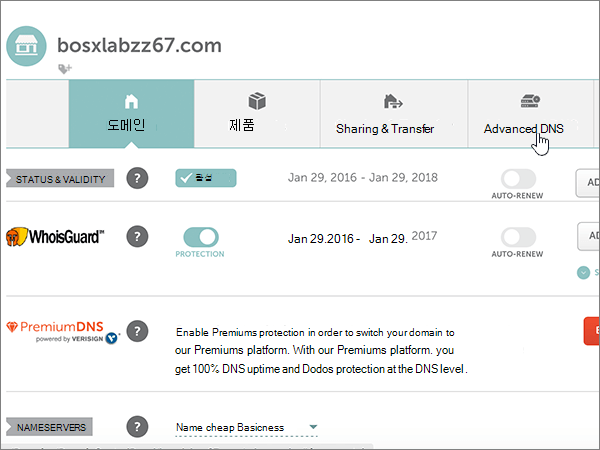
Task: Click the active status checkmark badge
Action: coord(206,178)
